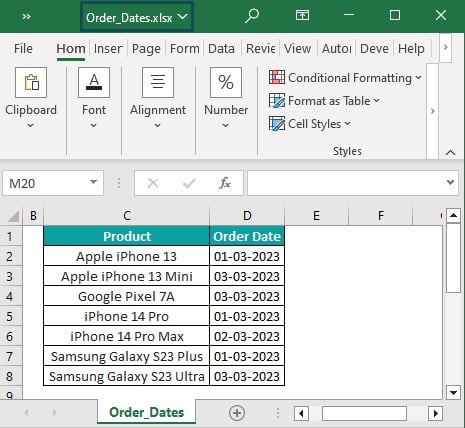
Task: Open the Name Box dropdown arrow
Action: (94, 182)
